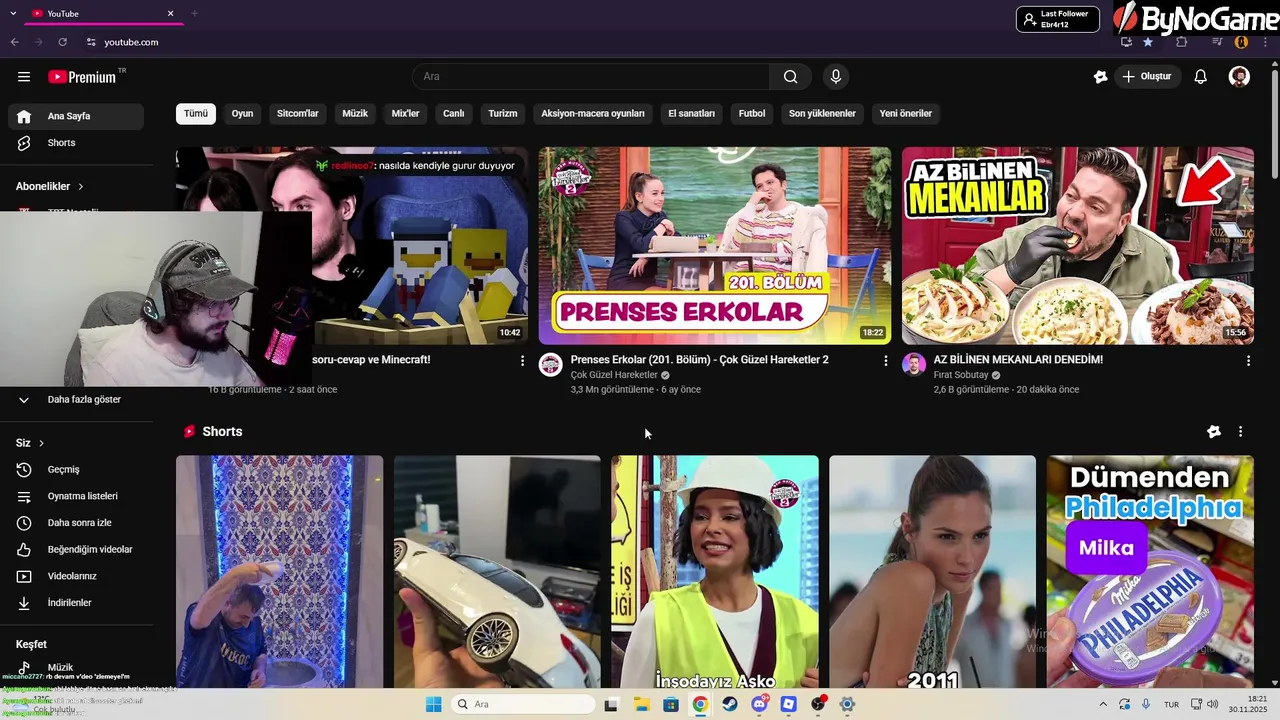The image size is (1280, 720).
Task: Select the Turizm filter chip
Action: [503, 114]
